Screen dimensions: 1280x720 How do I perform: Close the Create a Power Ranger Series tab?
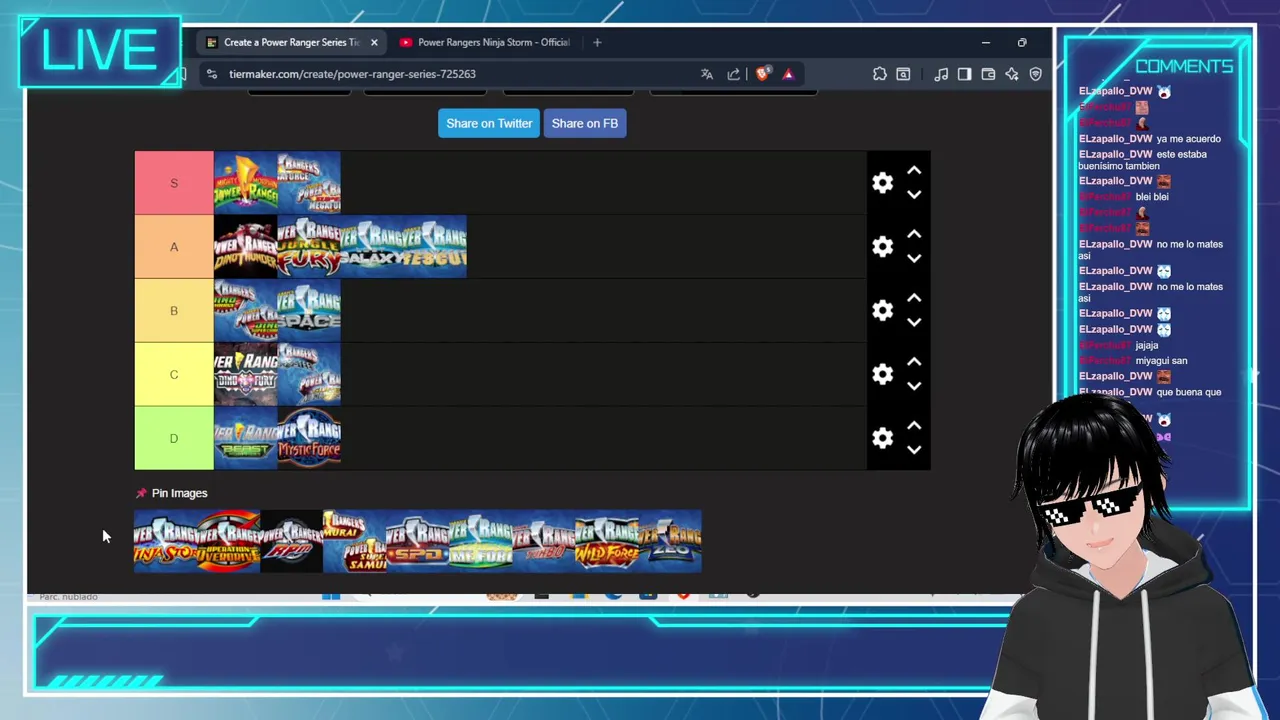tap(374, 42)
